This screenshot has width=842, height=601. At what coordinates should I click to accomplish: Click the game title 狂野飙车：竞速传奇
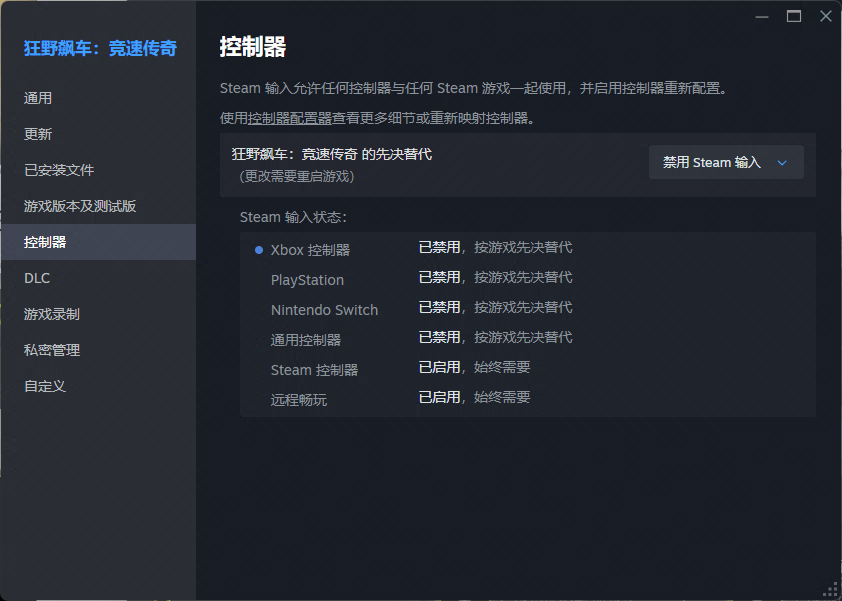[x=100, y=48]
